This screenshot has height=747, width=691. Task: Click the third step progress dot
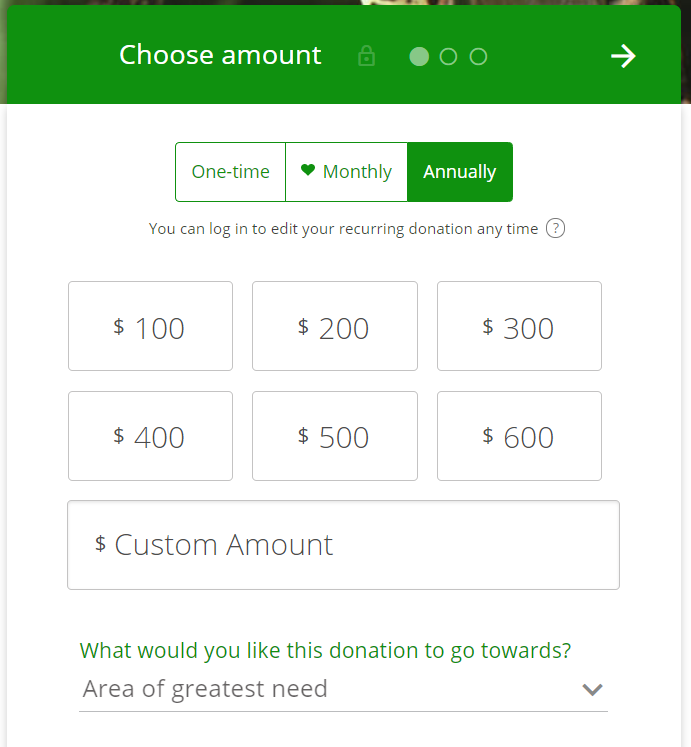click(x=478, y=56)
